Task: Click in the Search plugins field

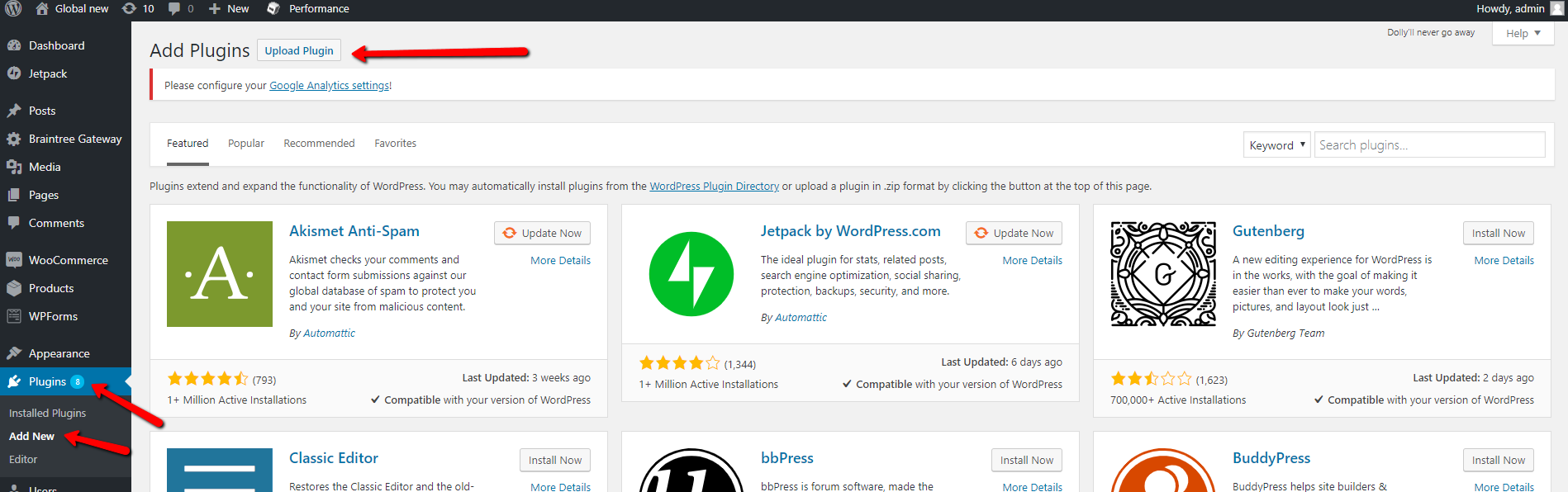Action: coord(1429,145)
